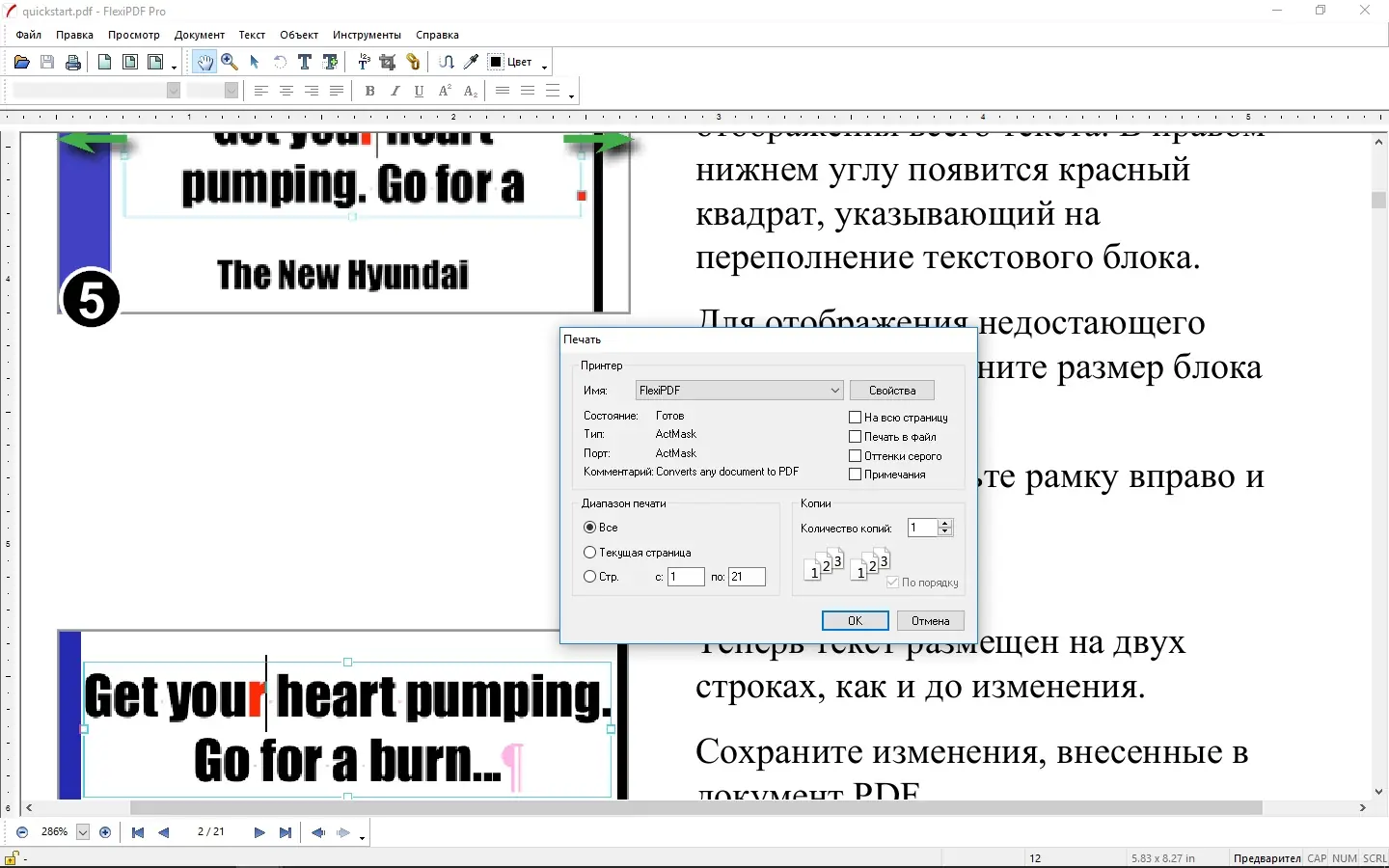1389x868 pixels.
Task: Click the Undo rotation arrow icon
Action: [x=280, y=62]
